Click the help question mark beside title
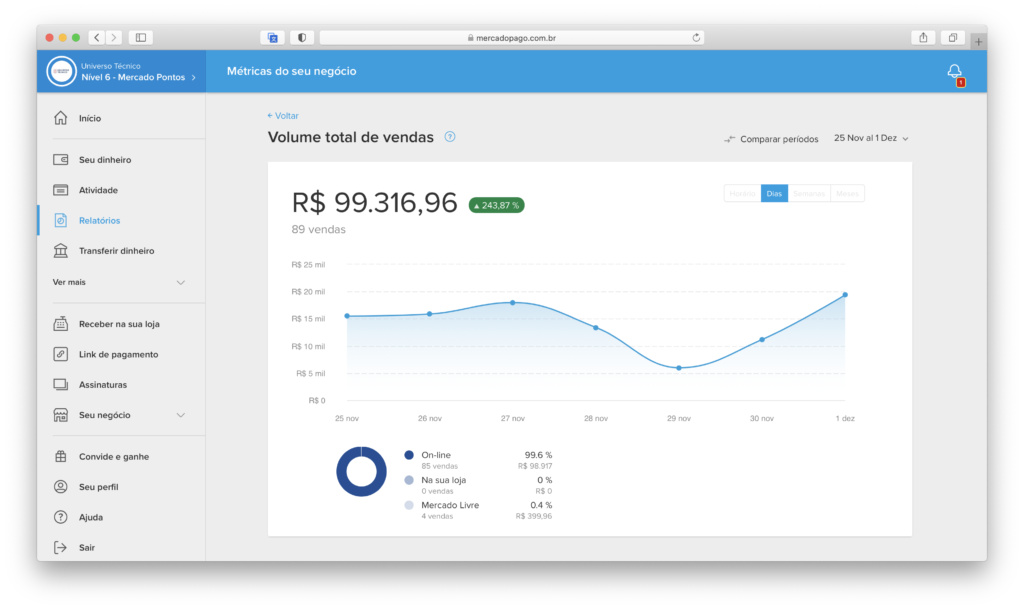Viewport: 1024px width, 610px height. [x=450, y=137]
